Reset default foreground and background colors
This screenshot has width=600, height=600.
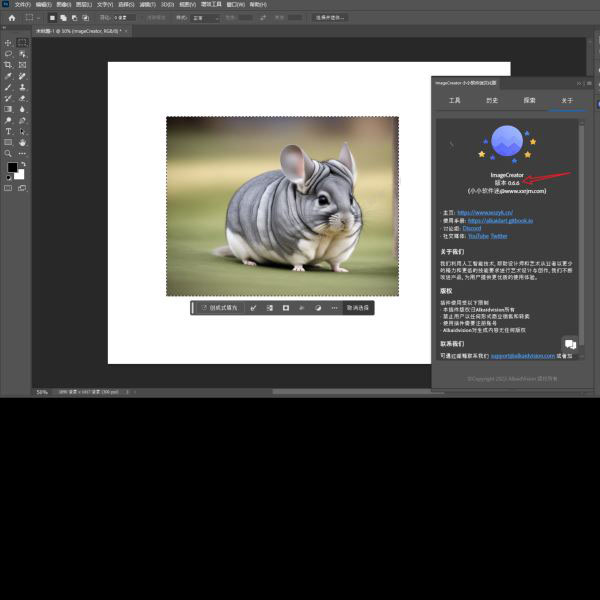[8, 178]
